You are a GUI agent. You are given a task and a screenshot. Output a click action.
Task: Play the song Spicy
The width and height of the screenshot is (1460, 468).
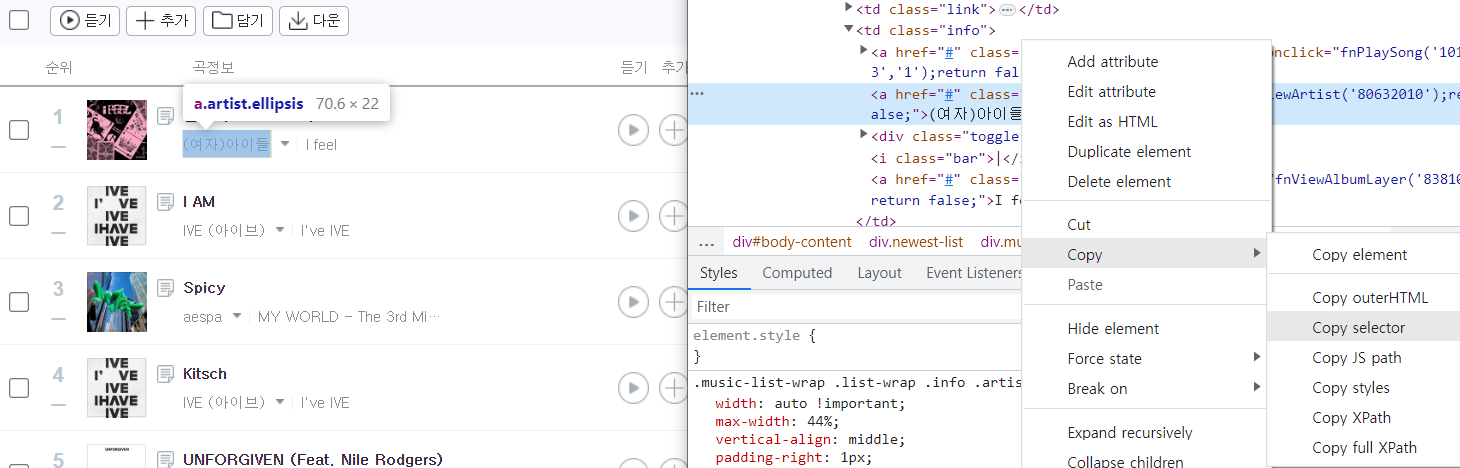click(x=633, y=302)
